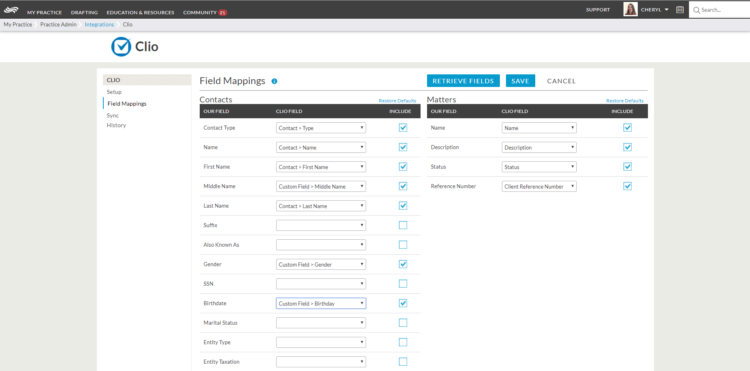Open the Also Known As field dropdown
This screenshot has width=750, height=371.
point(321,245)
